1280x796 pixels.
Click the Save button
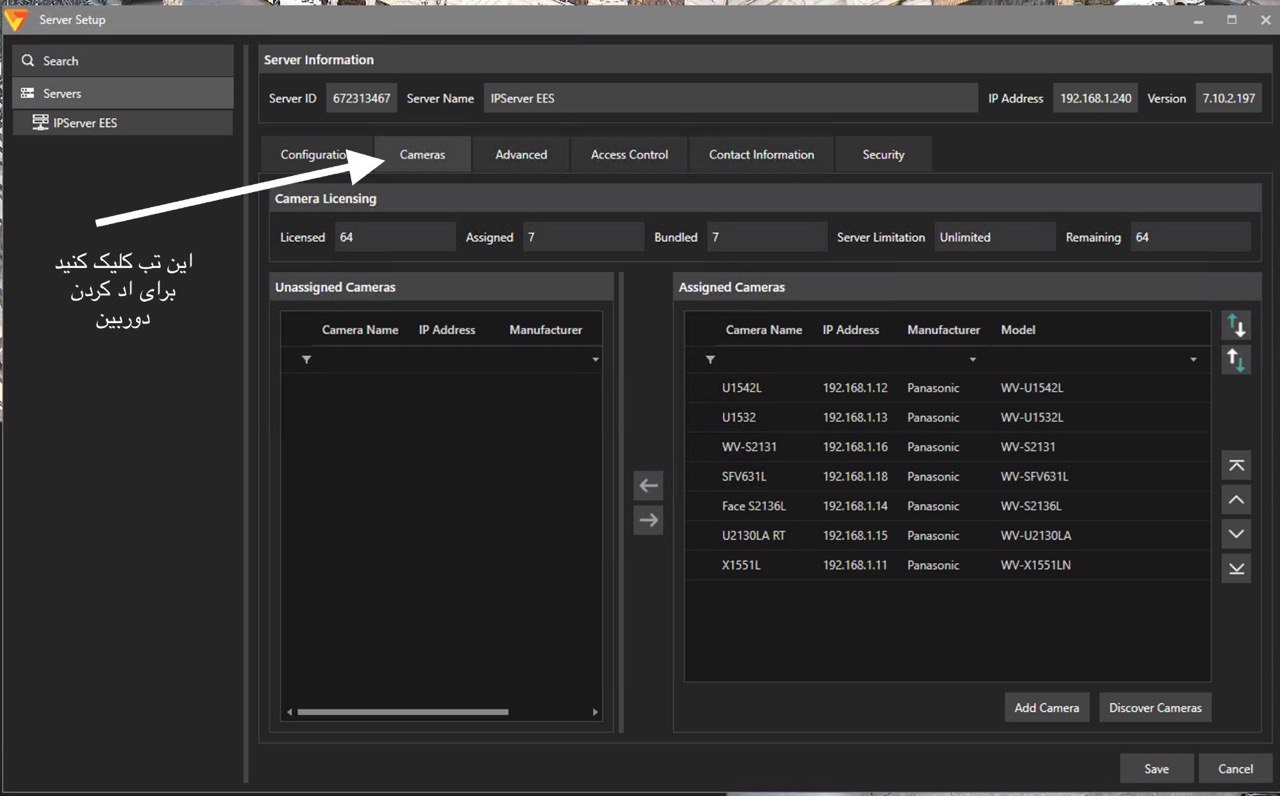pos(1157,768)
